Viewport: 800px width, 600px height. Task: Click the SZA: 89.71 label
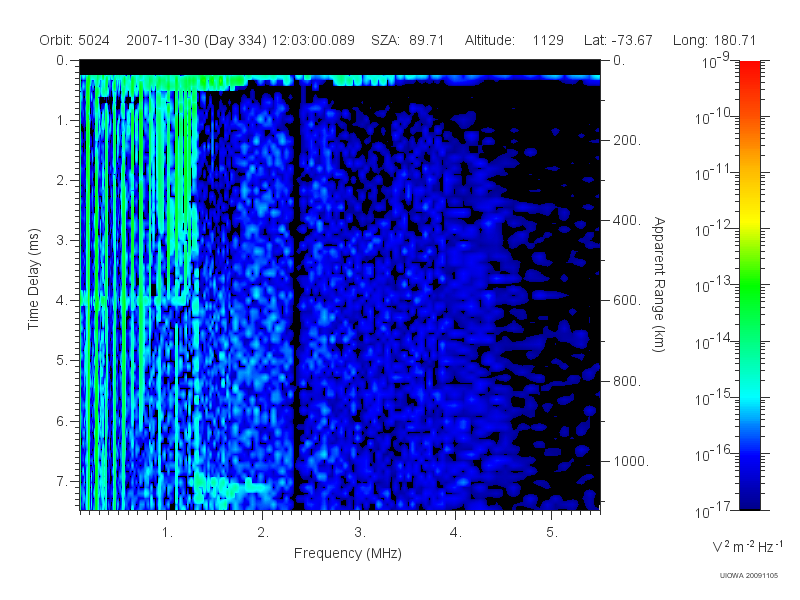(x=408, y=40)
